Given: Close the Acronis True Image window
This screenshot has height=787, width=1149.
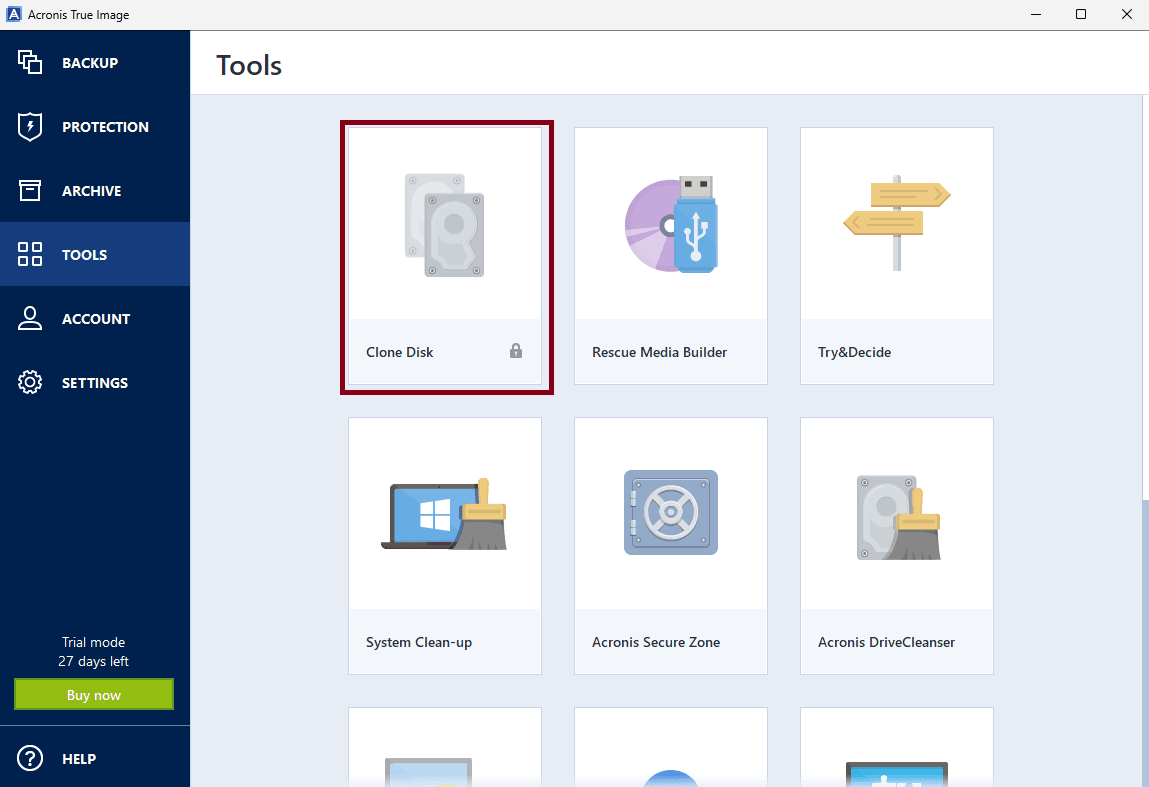Looking at the screenshot, I should [1126, 14].
